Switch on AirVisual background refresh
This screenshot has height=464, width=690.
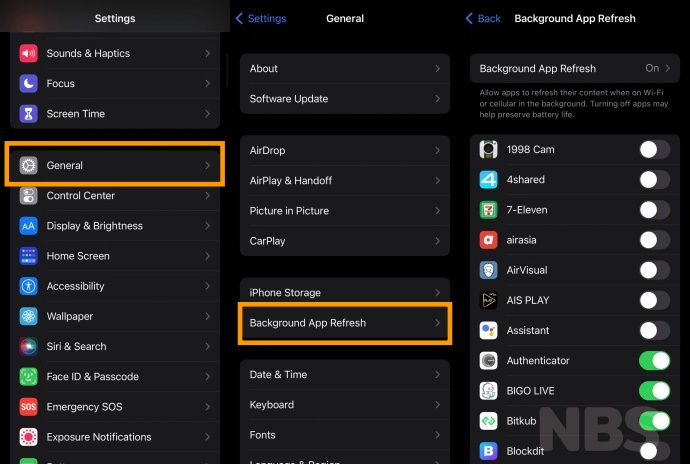pos(655,270)
